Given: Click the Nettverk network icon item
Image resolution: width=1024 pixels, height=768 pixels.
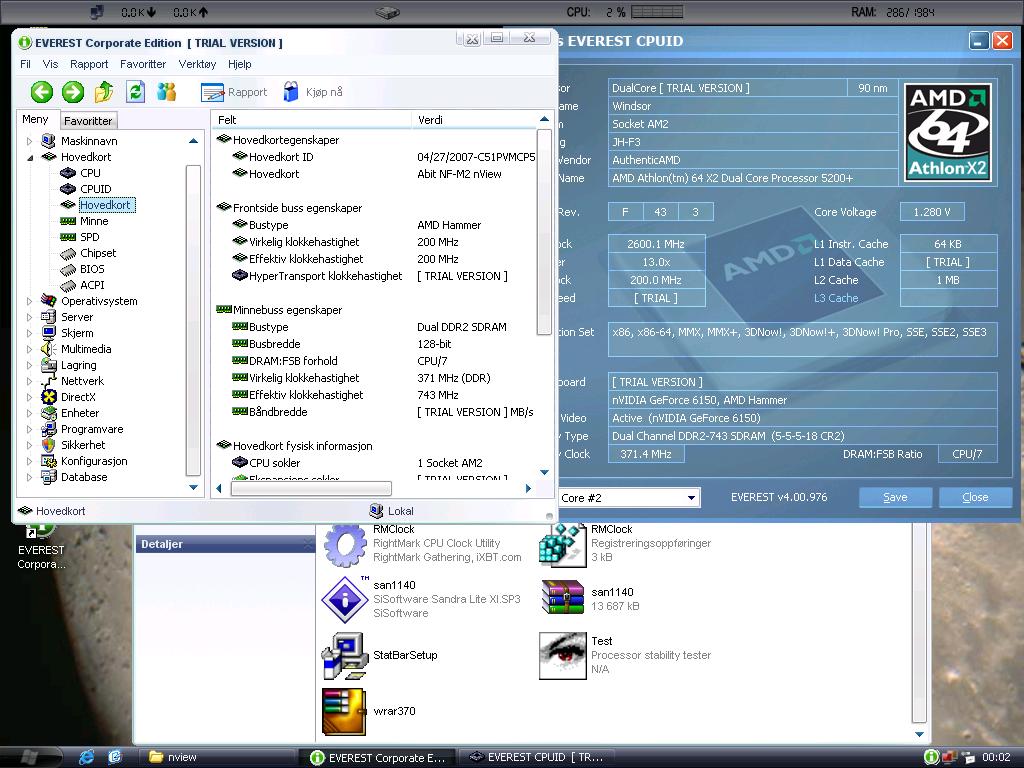Looking at the screenshot, I should tap(48, 381).
